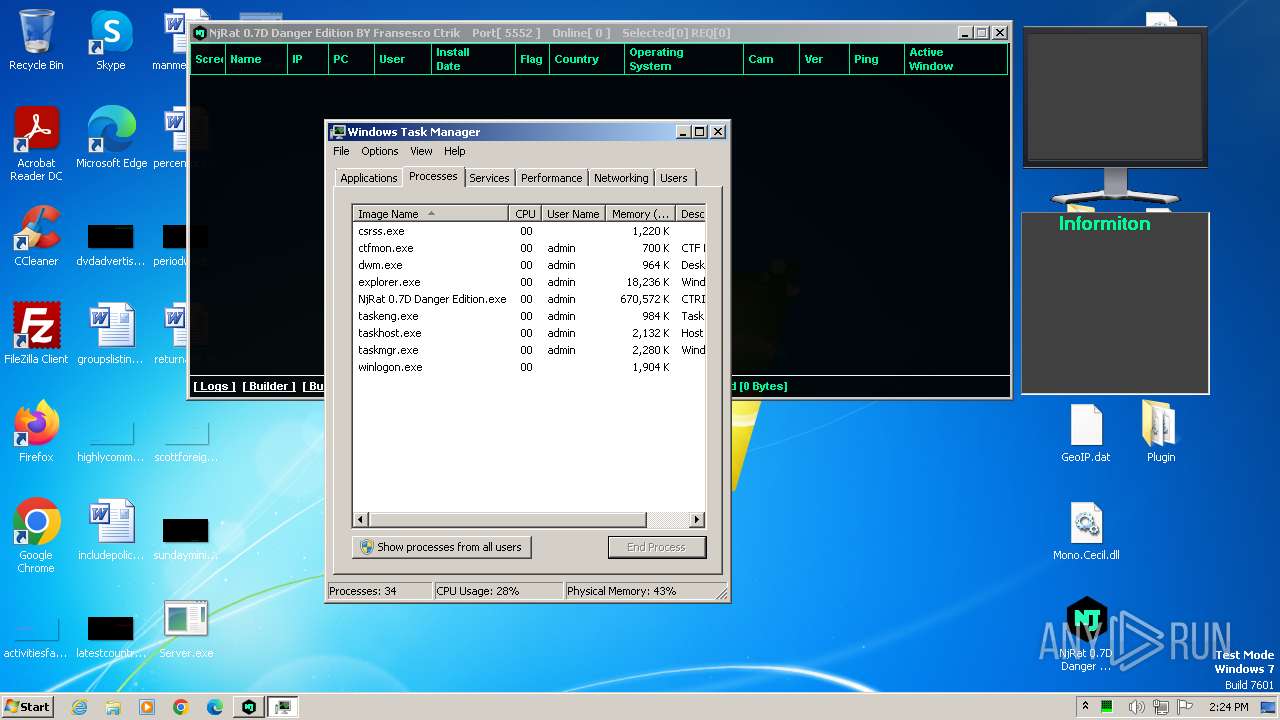Click process list scroll right arrow
Screen dimensions: 1280x720
click(697, 520)
